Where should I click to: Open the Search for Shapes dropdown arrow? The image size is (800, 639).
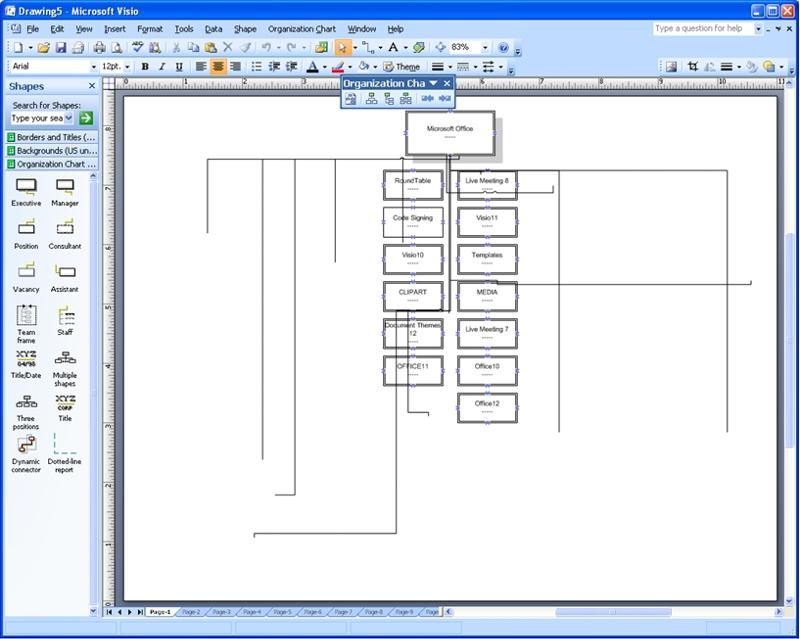68,118
